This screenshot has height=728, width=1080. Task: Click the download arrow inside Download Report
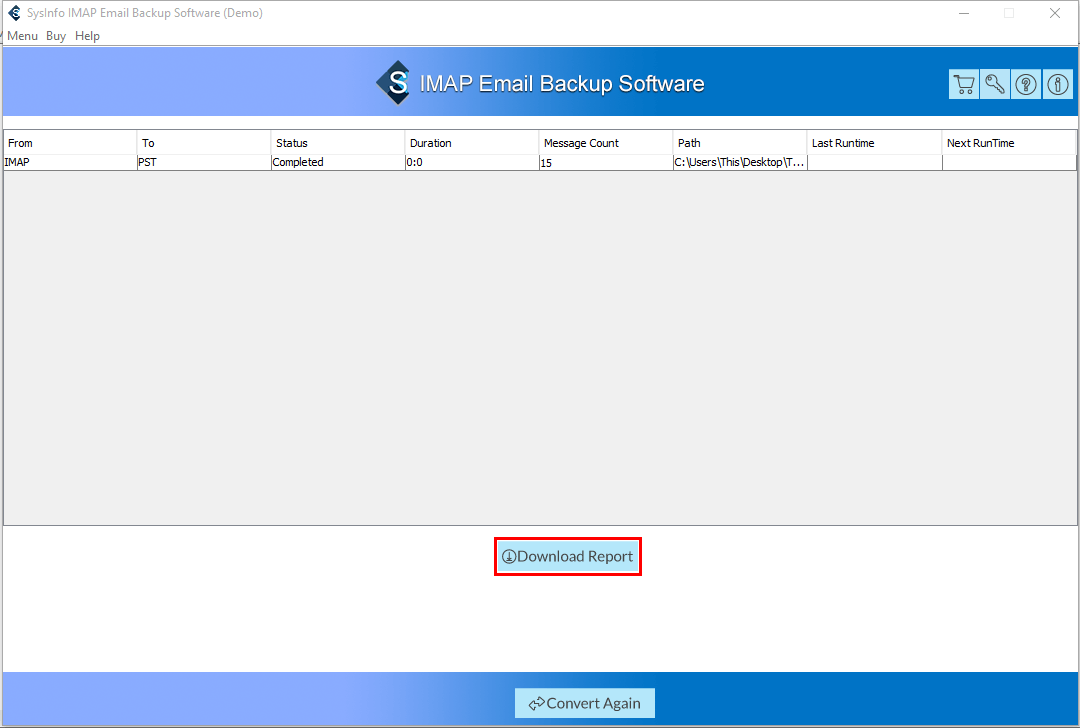512,556
